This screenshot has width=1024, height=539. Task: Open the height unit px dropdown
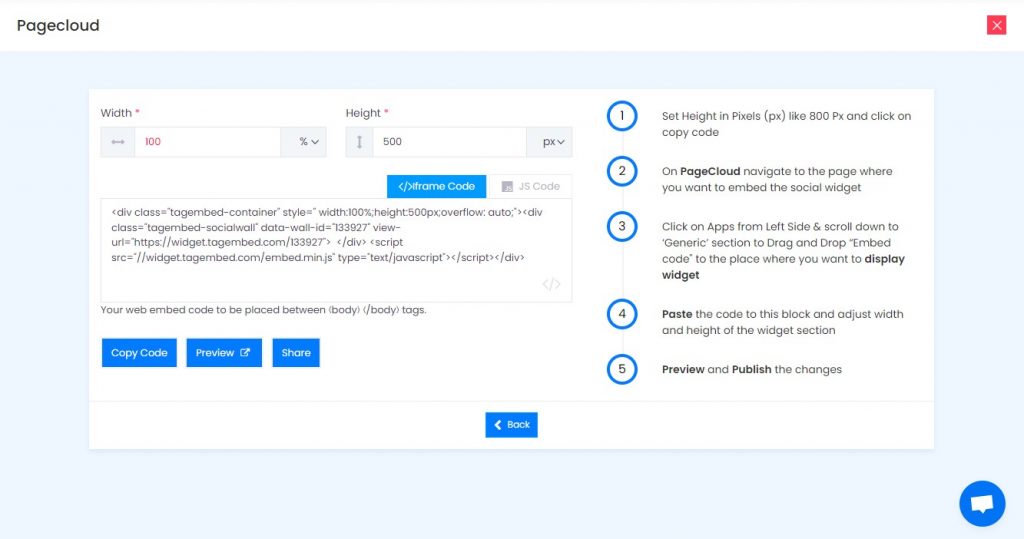[x=549, y=142]
